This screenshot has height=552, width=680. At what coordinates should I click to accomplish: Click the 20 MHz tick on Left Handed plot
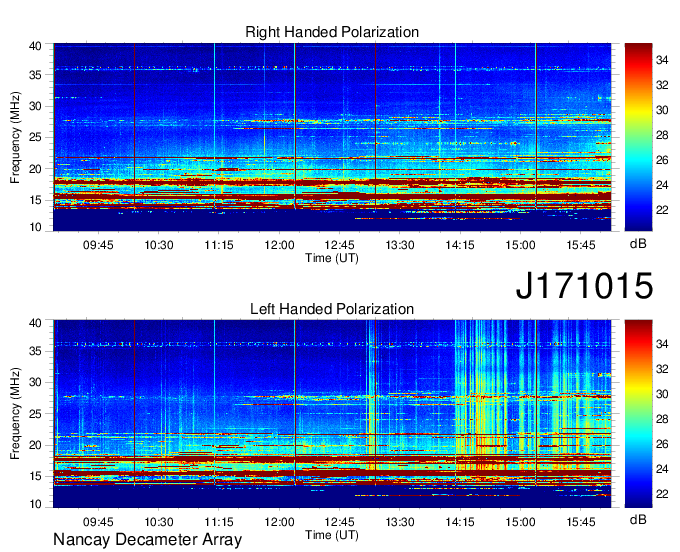tap(36, 445)
